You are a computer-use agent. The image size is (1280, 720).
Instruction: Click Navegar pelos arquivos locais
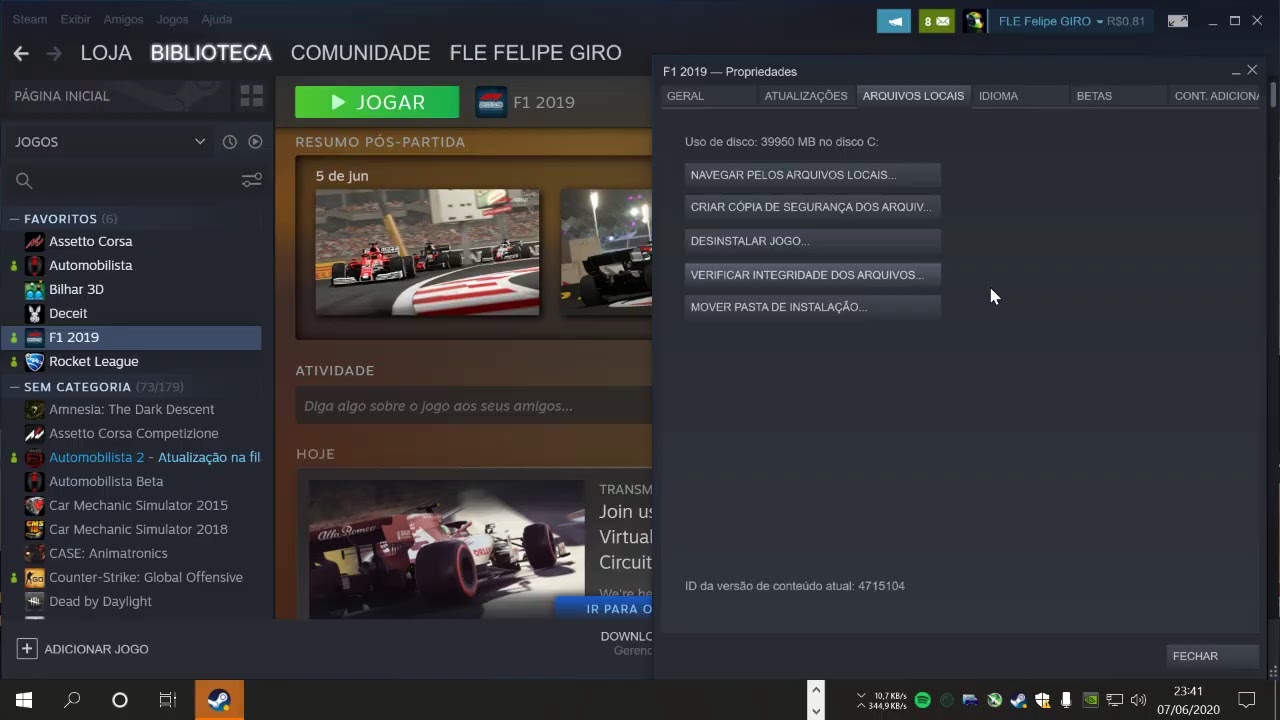click(x=813, y=175)
